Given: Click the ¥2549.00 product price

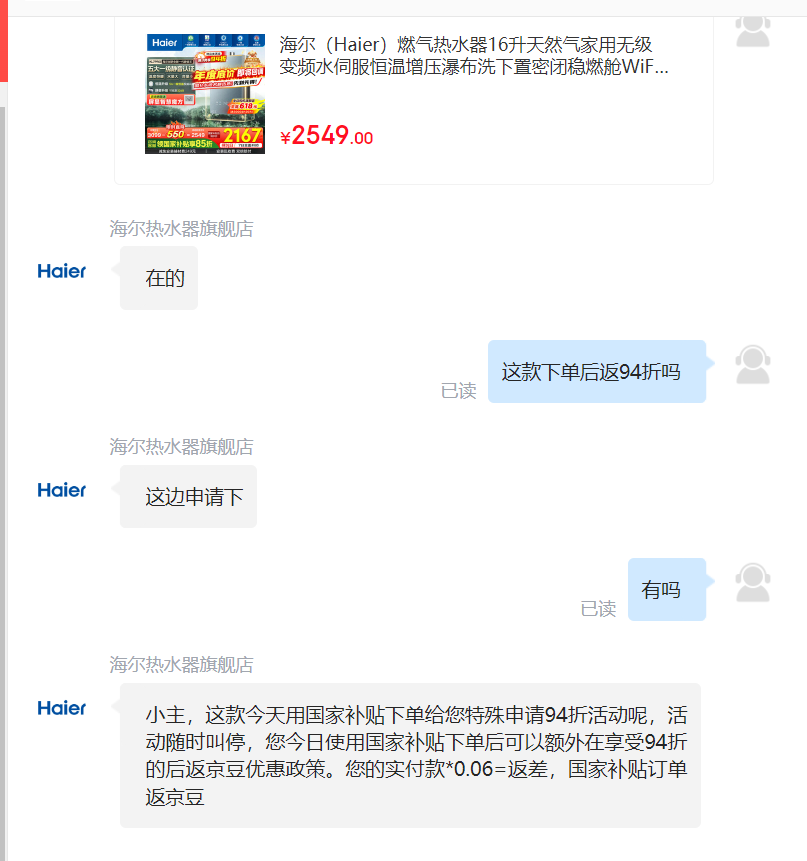Looking at the screenshot, I should pos(327,135).
